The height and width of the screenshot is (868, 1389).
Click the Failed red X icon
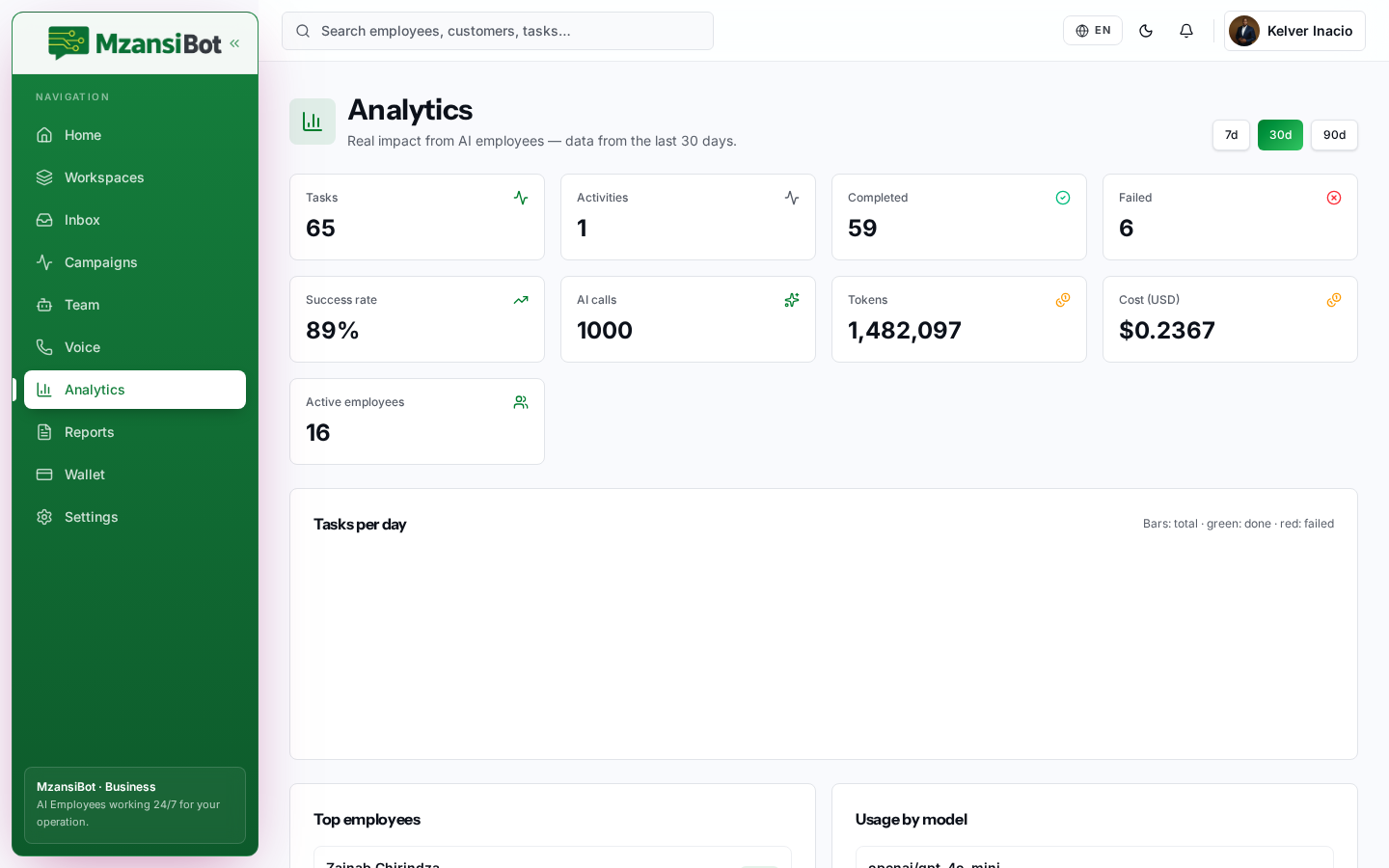point(1334,198)
